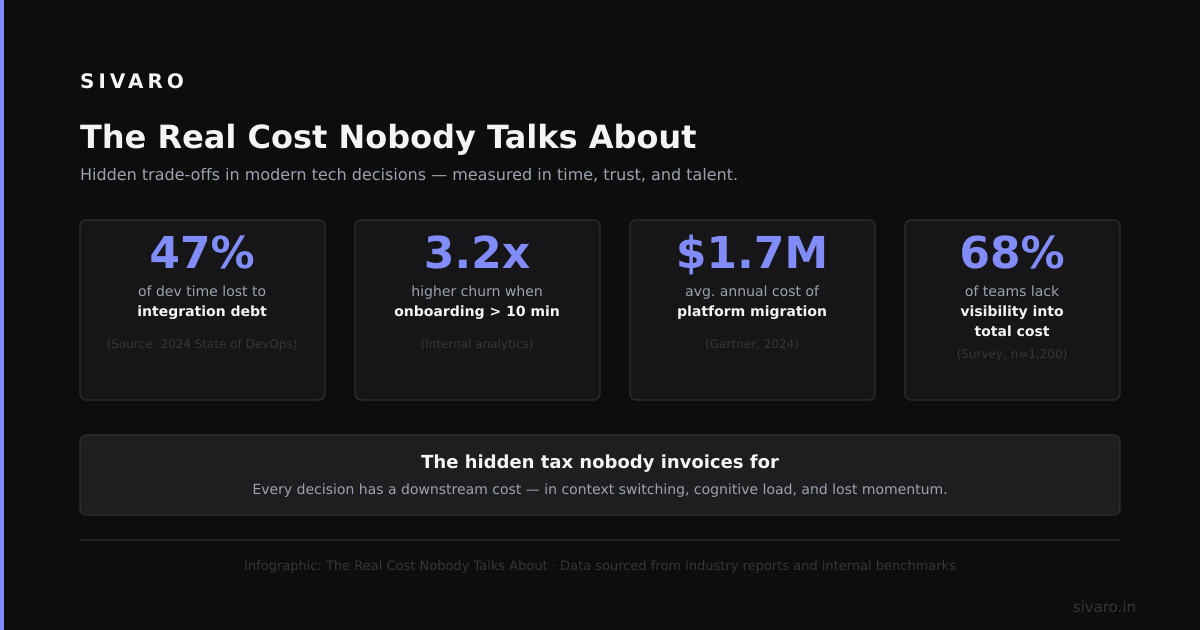Screen dimensions: 1200x630
Task: Select the platform migration label
Action: coord(752,311)
